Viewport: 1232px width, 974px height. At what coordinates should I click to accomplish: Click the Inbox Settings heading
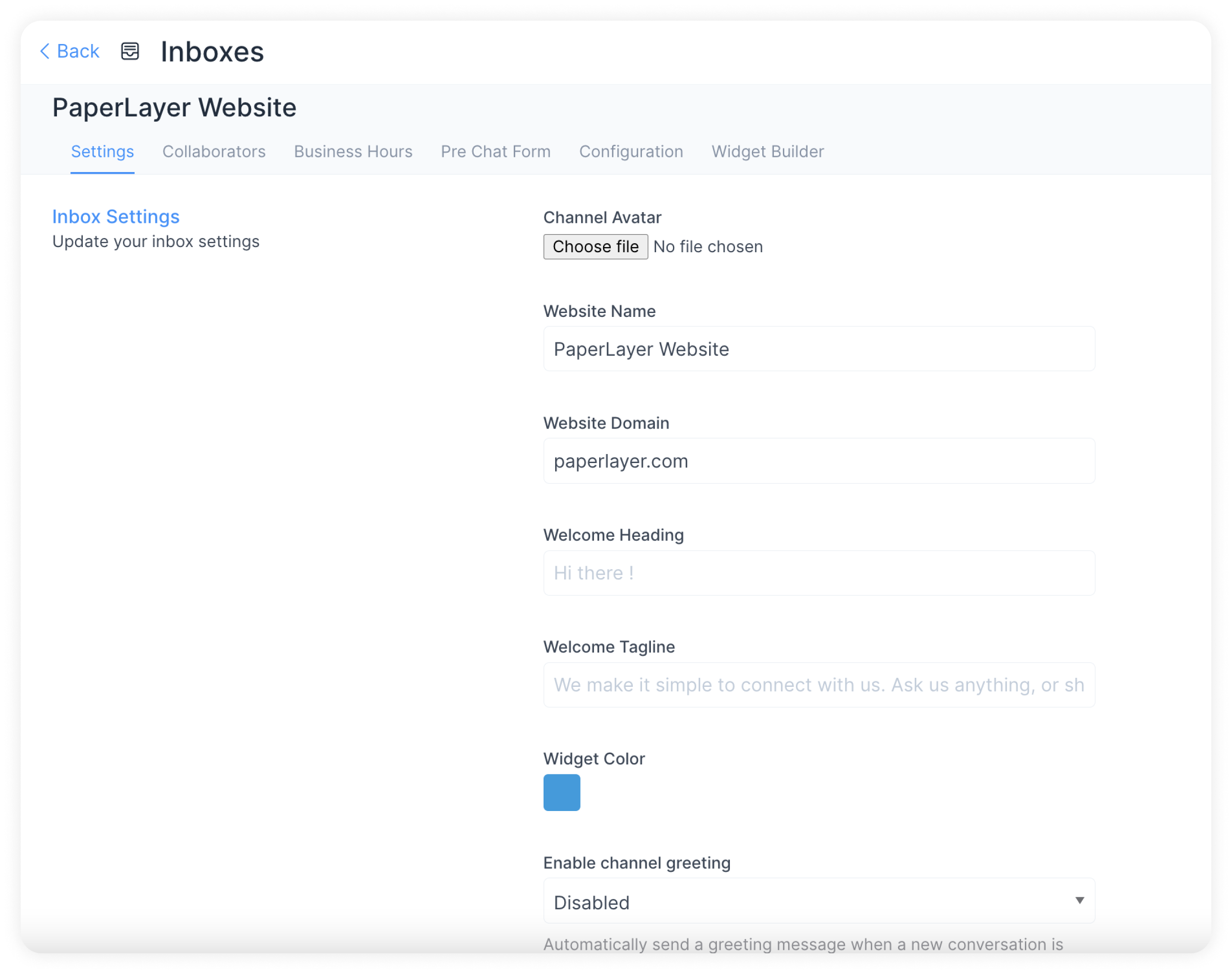coord(116,217)
